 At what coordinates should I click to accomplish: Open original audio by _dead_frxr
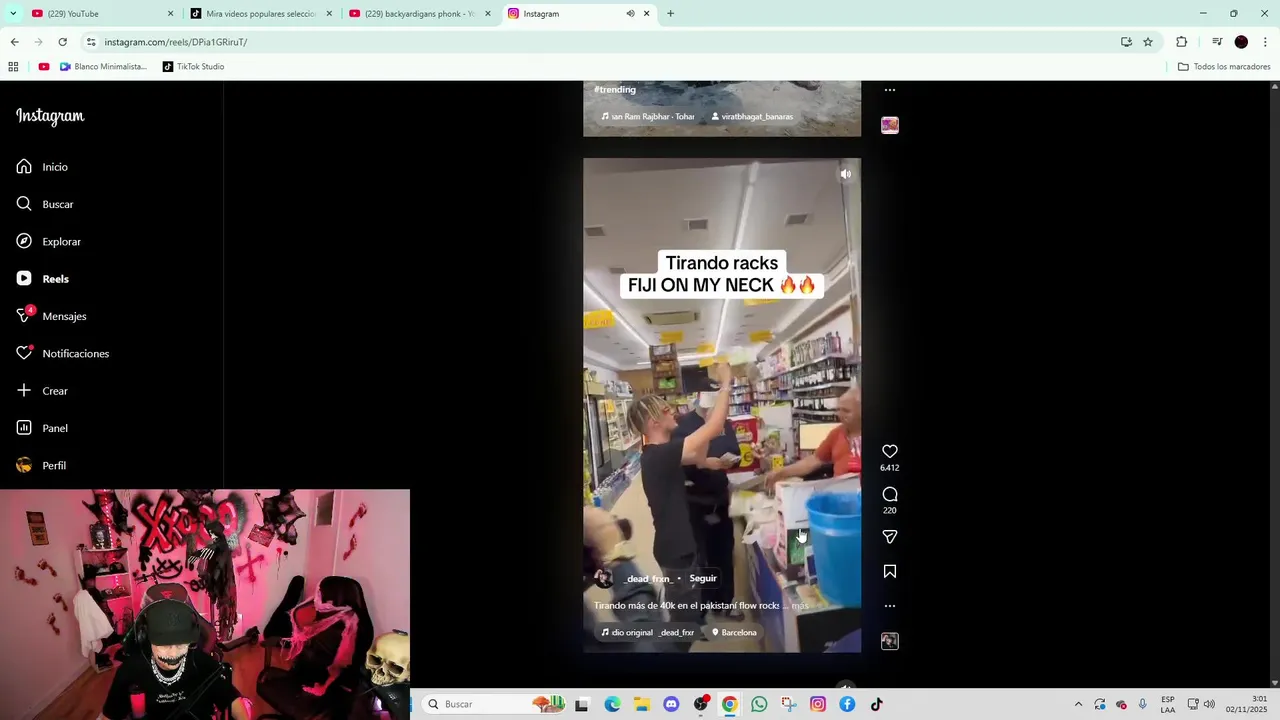pyautogui.click(x=647, y=632)
